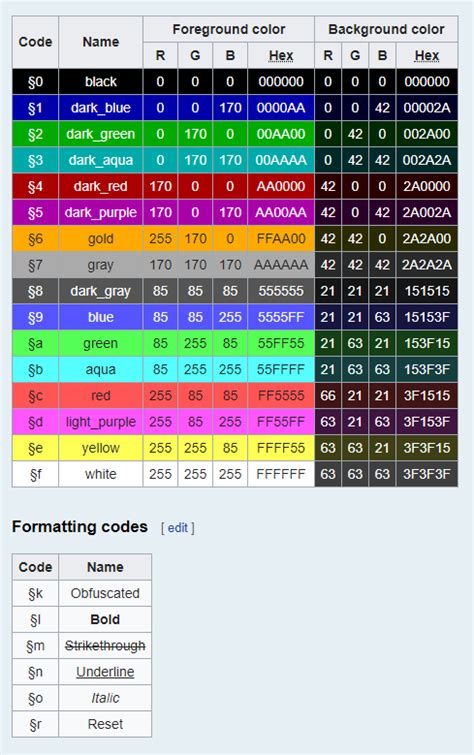Image resolution: width=474 pixels, height=755 pixels.
Task: Click the red row's 66 value
Action: (x=328, y=395)
